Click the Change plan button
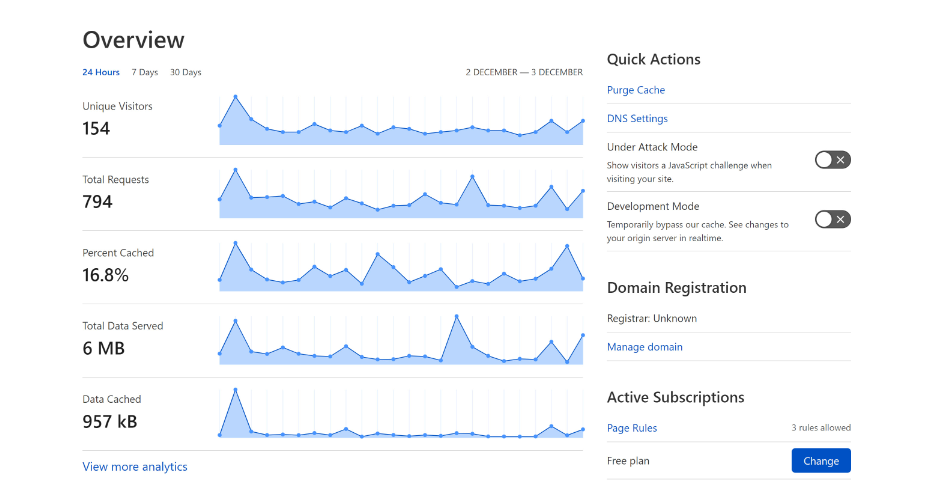Image resolution: width=936 pixels, height=480 pixels. click(x=821, y=461)
